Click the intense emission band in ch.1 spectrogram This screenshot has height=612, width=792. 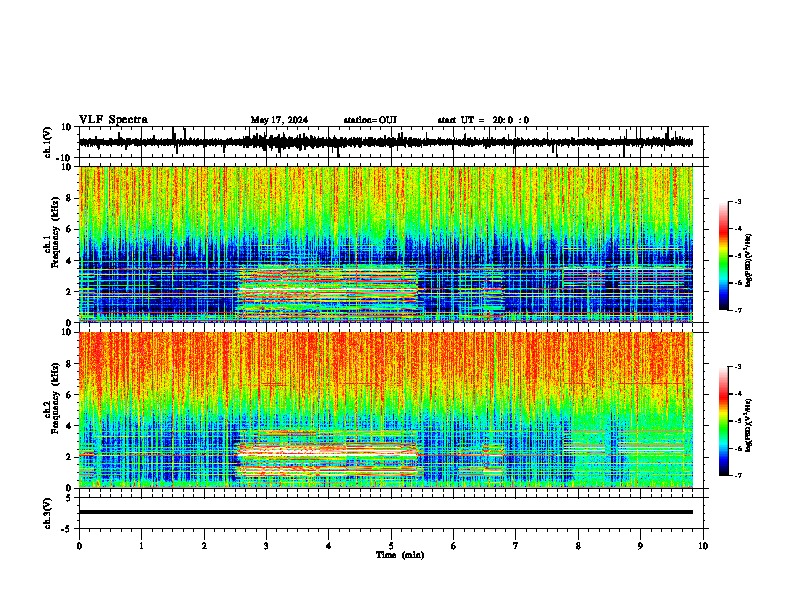click(328, 292)
